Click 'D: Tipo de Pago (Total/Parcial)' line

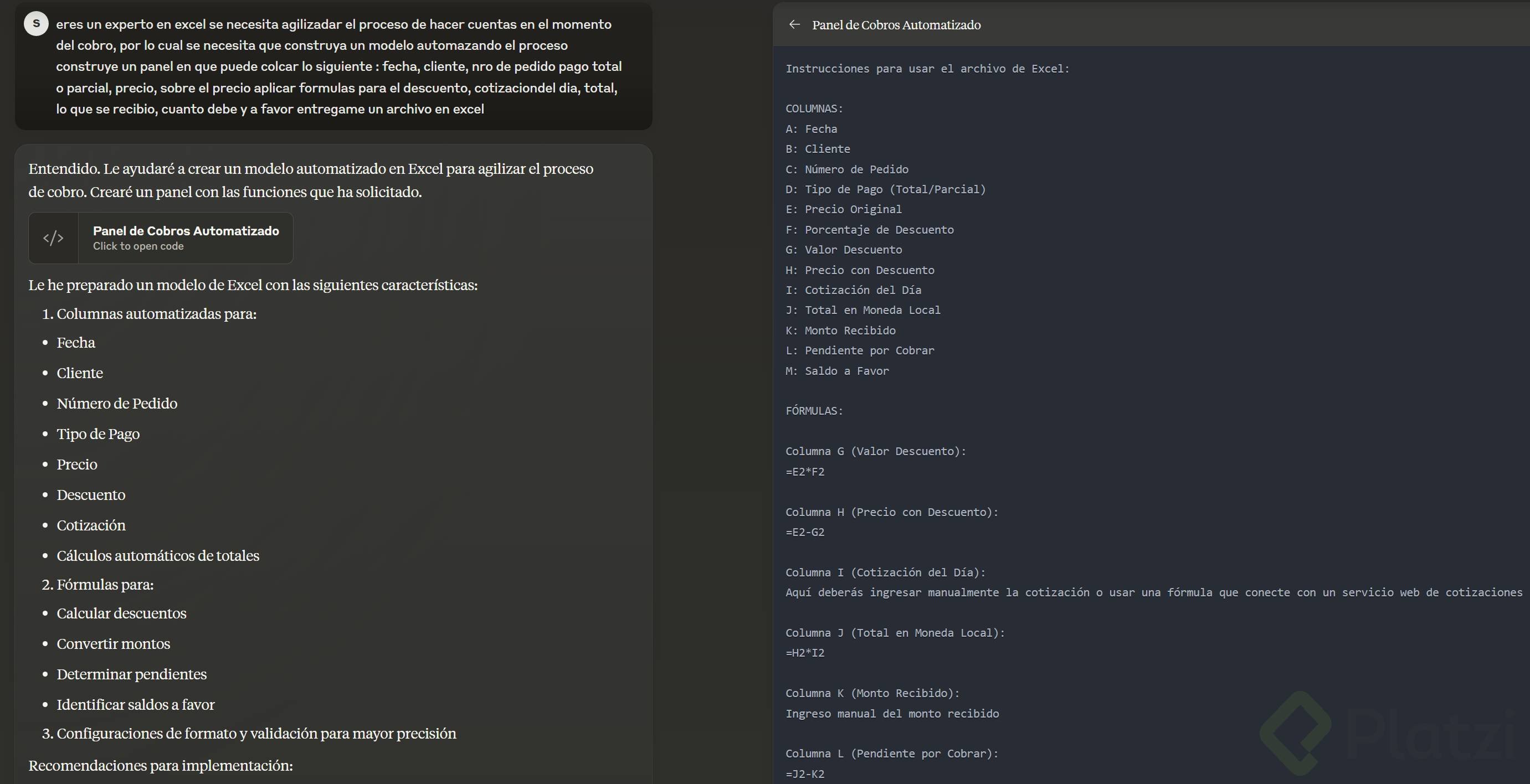pos(885,189)
